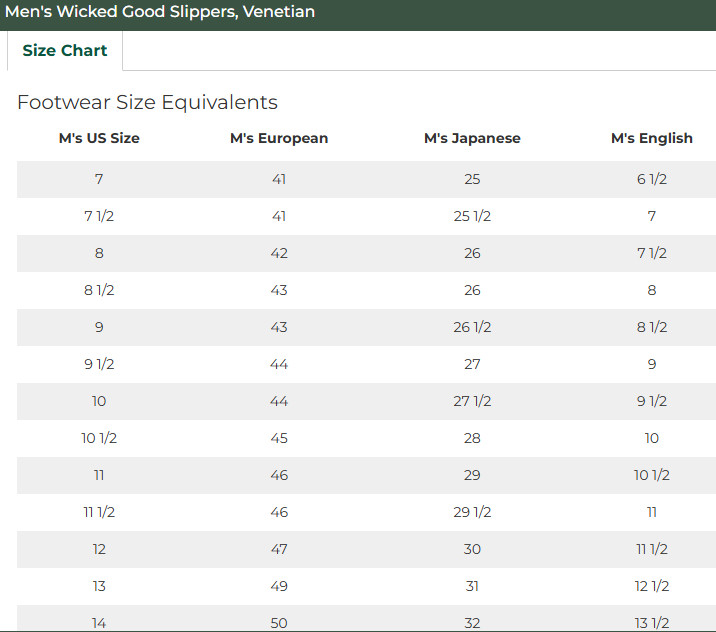The height and width of the screenshot is (632, 716).
Task: Select English size 6 1/2 cell
Action: [651, 179]
